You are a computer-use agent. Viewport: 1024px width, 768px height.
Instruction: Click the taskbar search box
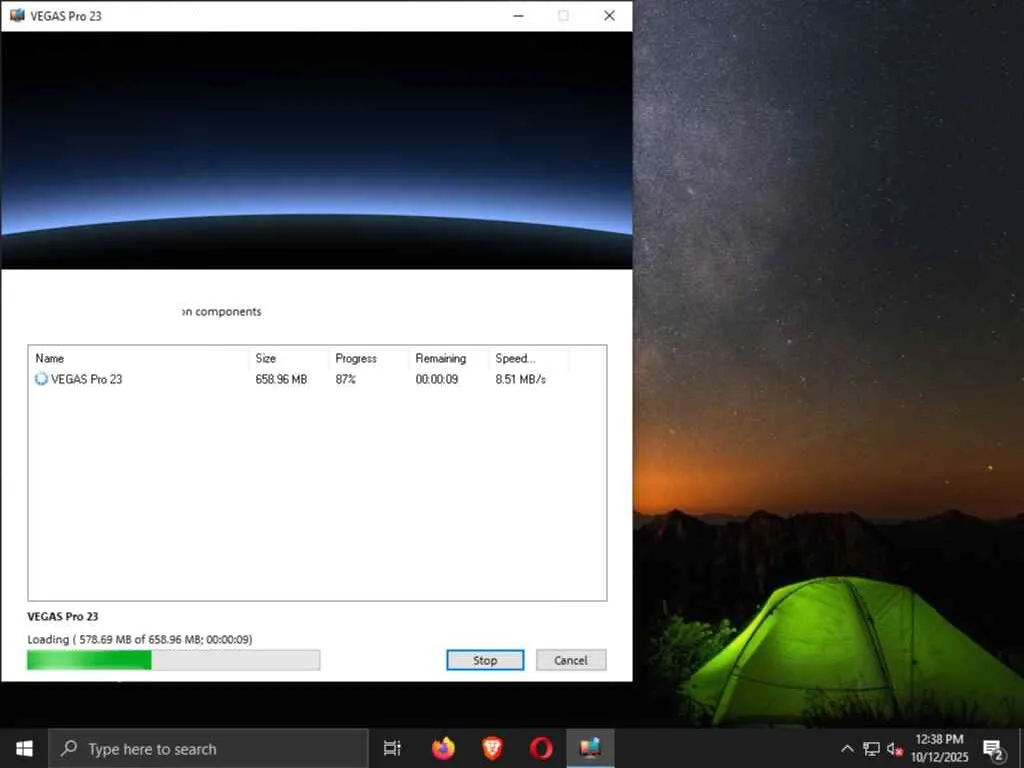pos(209,748)
